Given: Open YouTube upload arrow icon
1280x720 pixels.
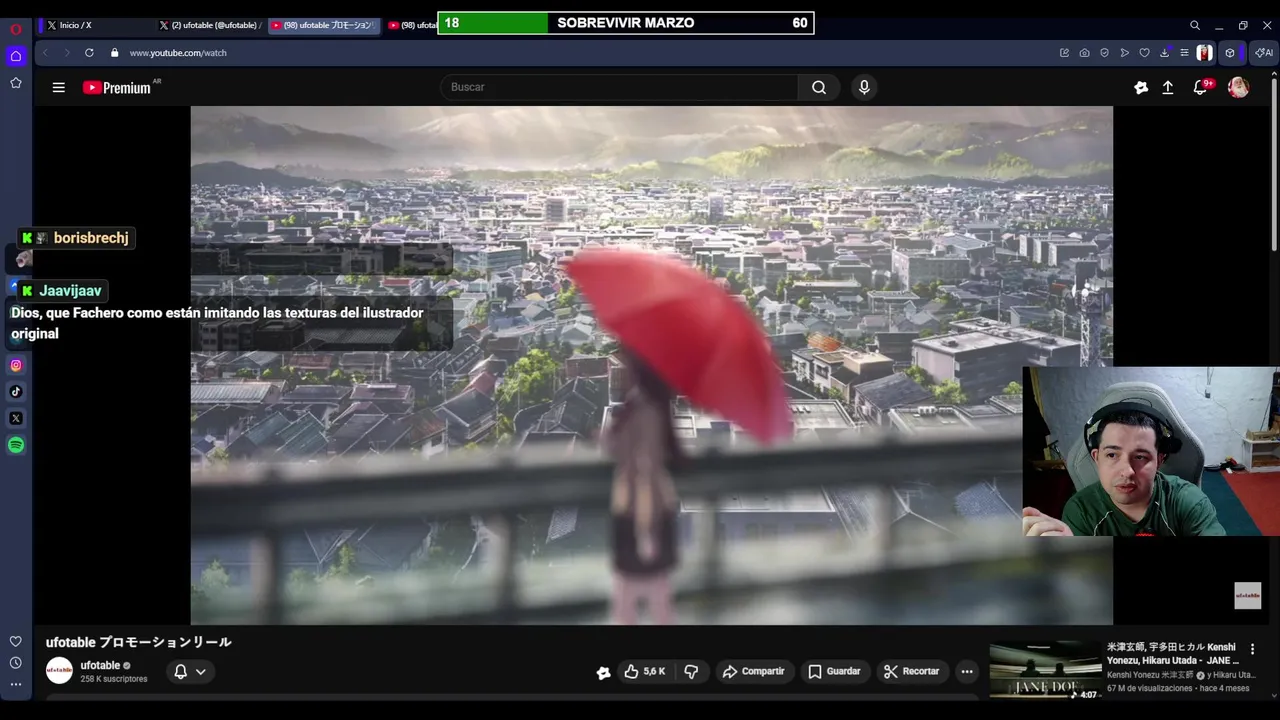Looking at the screenshot, I should pyautogui.click(x=1167, y=88).
